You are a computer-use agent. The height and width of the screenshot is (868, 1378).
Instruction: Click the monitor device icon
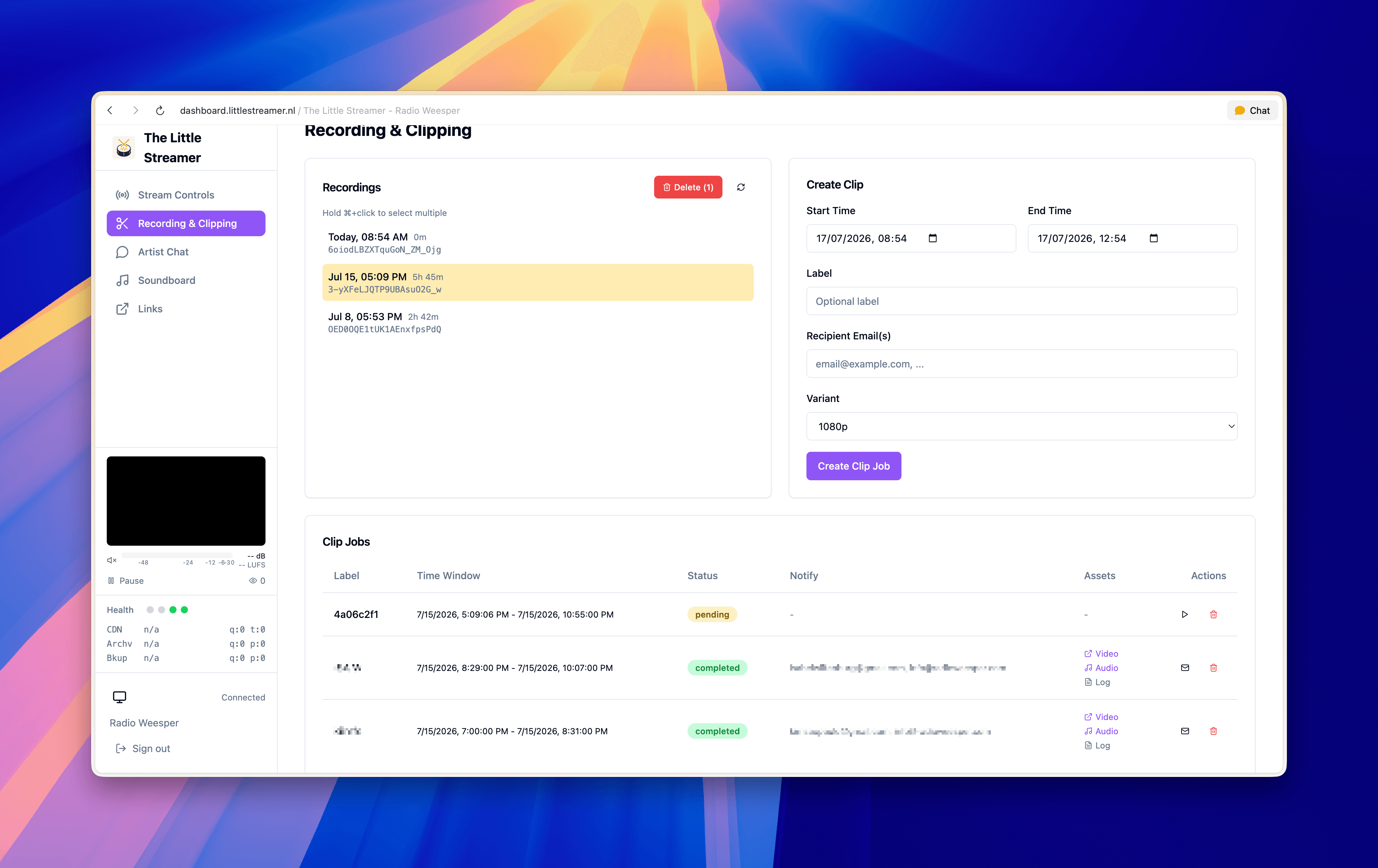pos(120,697)
